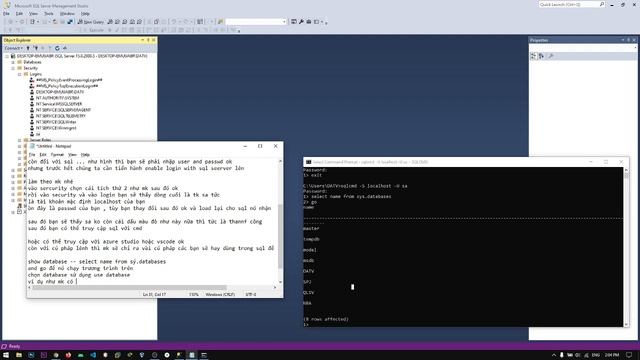Select the Security folder in Object Explorer

tap(31, 68)
